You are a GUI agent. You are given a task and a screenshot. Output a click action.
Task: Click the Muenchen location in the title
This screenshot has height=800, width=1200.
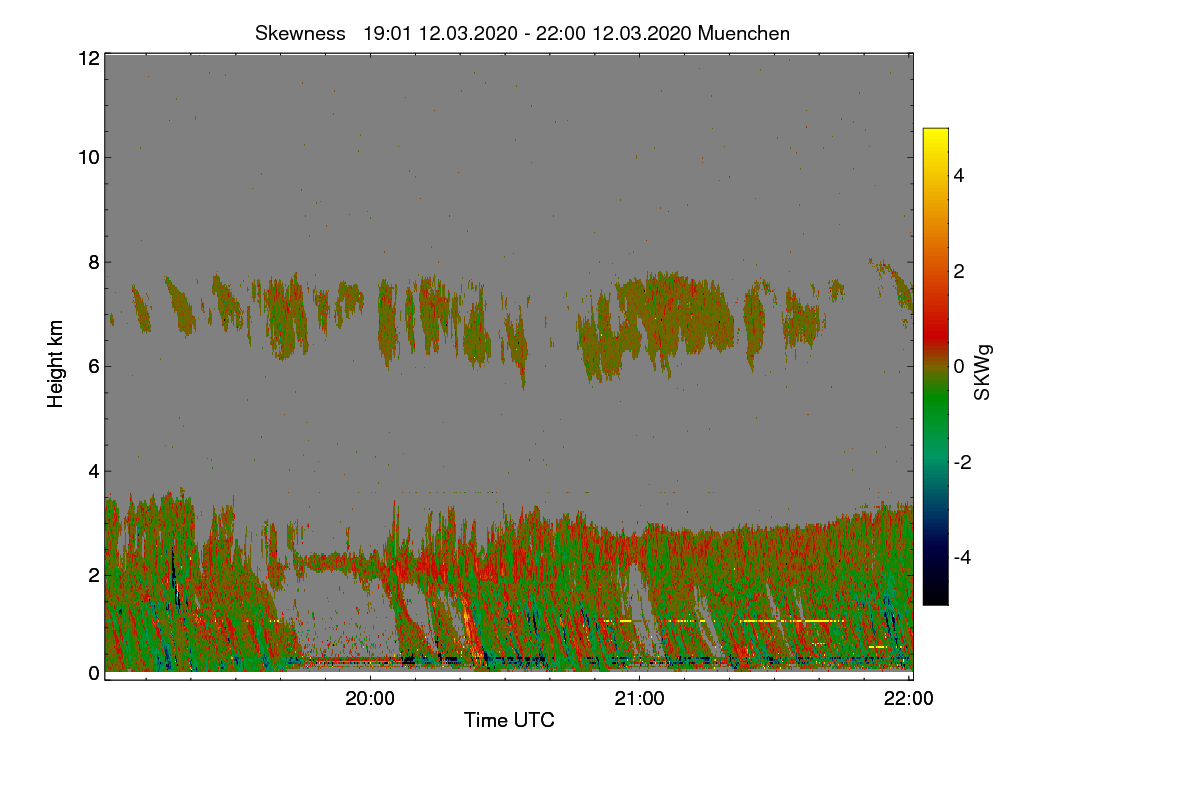744,33
